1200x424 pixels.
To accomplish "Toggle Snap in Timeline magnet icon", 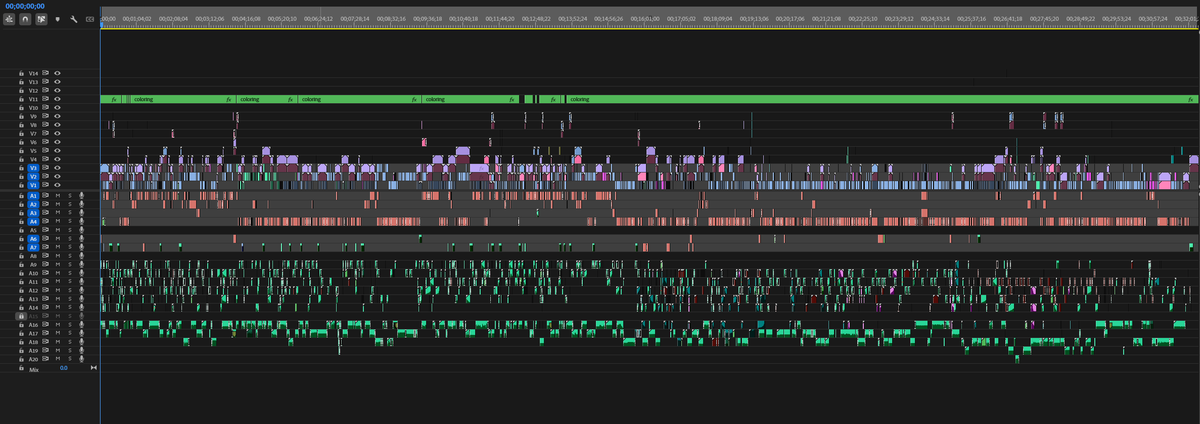I will 25,18.
